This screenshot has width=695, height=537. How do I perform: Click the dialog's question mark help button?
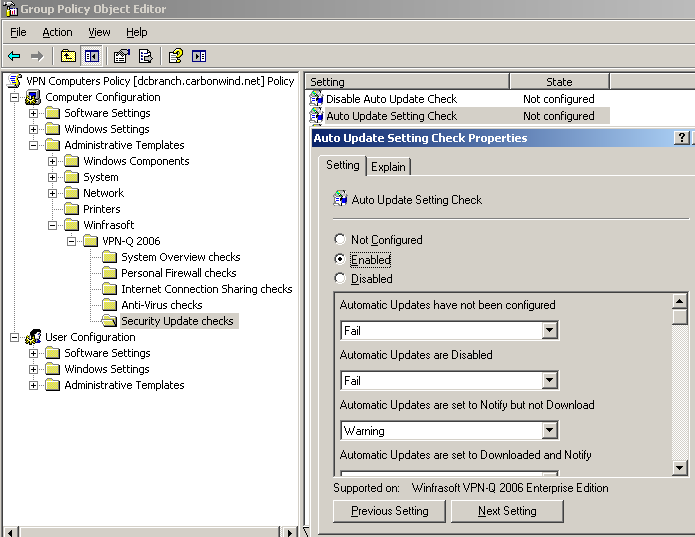[681, 138]
